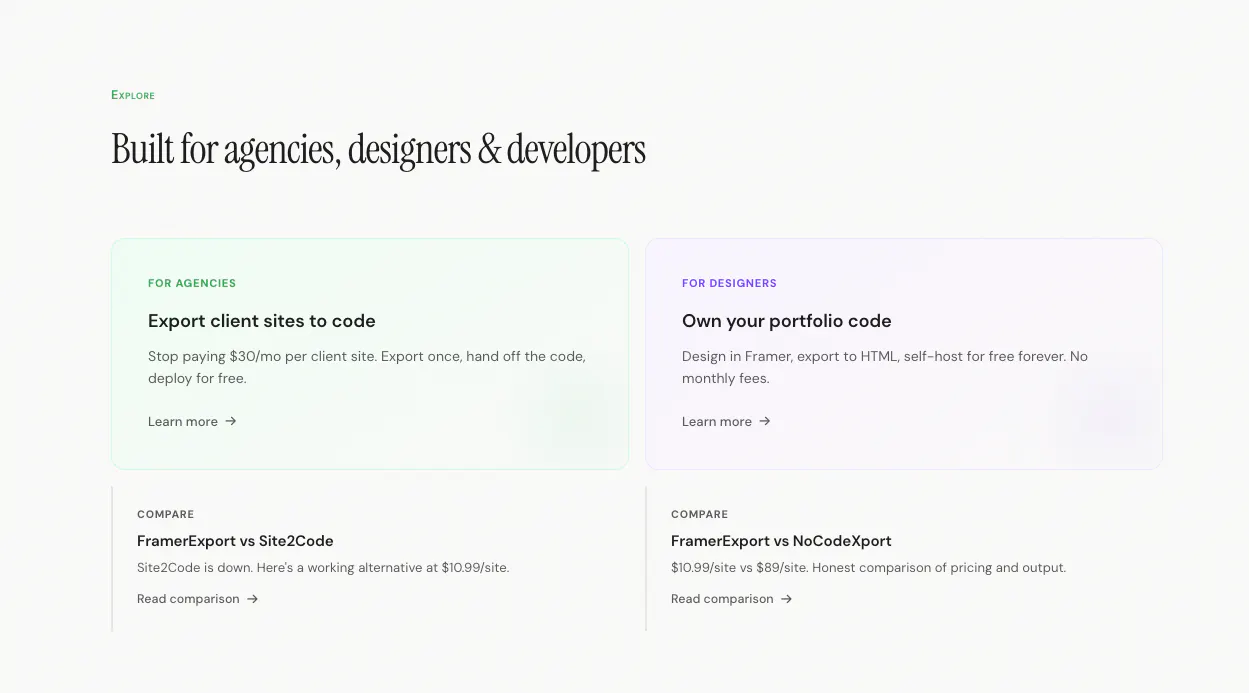Screen dimensions: 1249x693
Task: Click the FOR AGENCIES label
Action: tap(192, 283)
